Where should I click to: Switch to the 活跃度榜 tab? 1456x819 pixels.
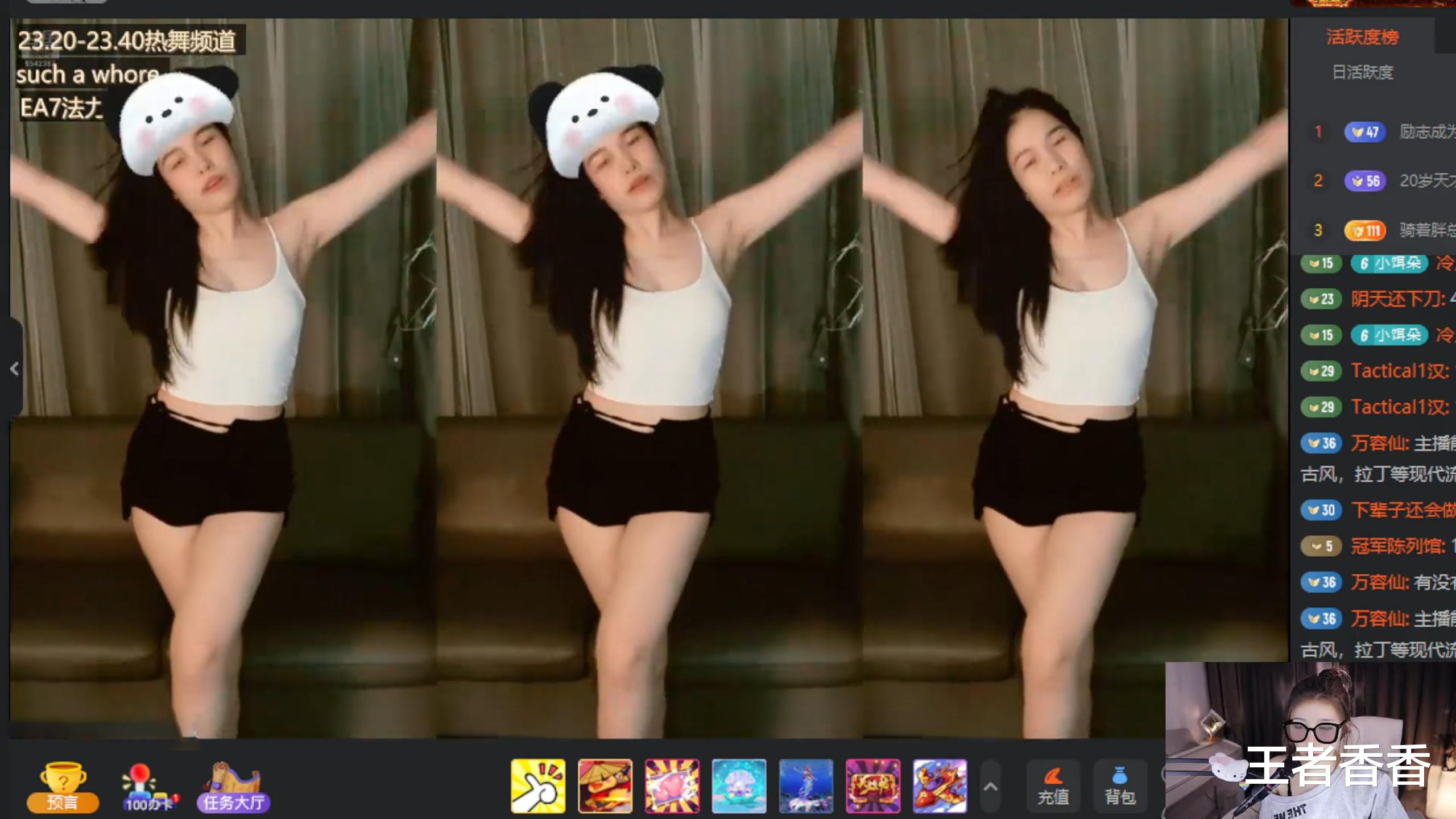click(1362, 38)
